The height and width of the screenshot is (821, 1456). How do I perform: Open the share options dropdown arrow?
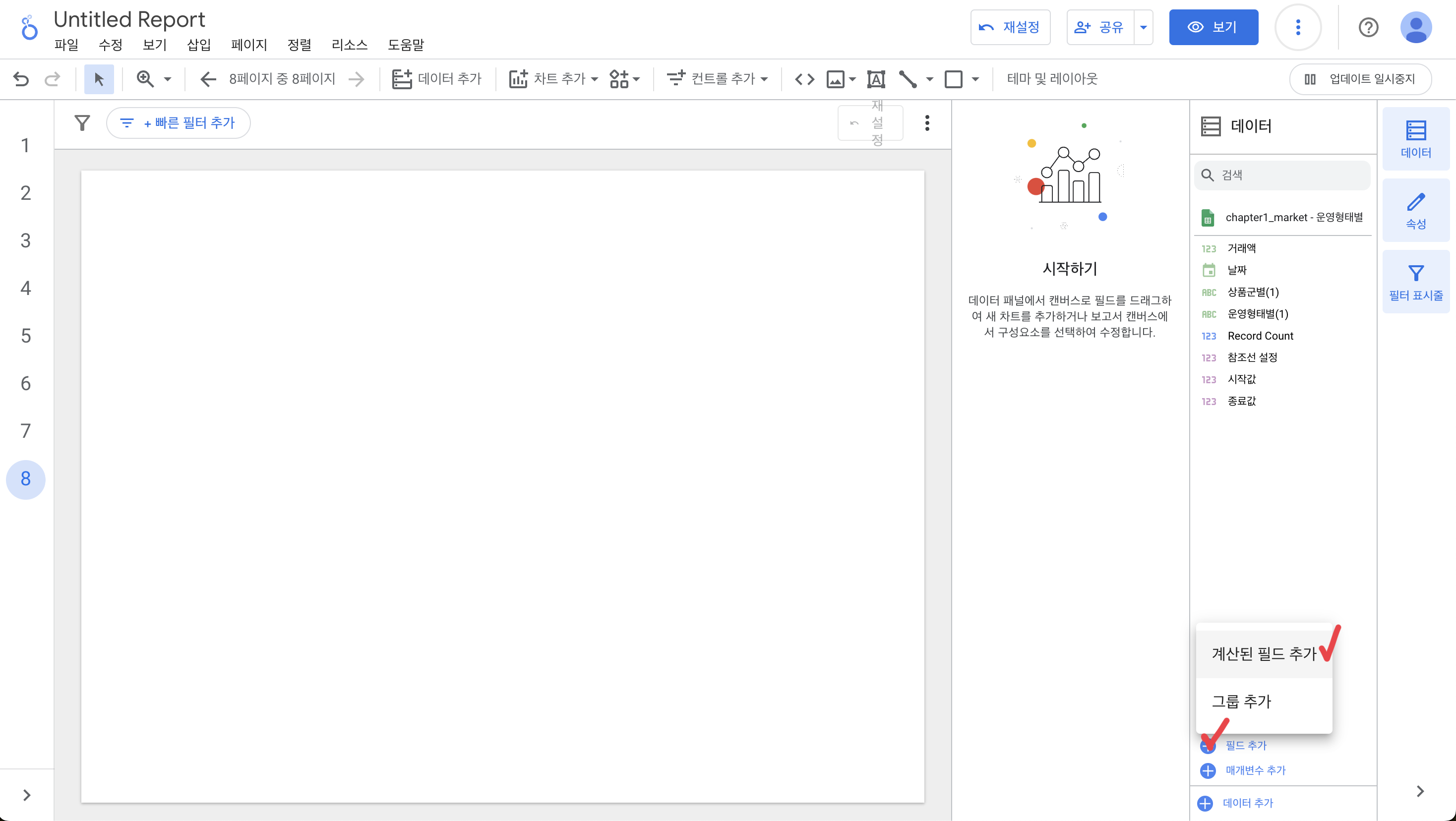point(1143,27)
